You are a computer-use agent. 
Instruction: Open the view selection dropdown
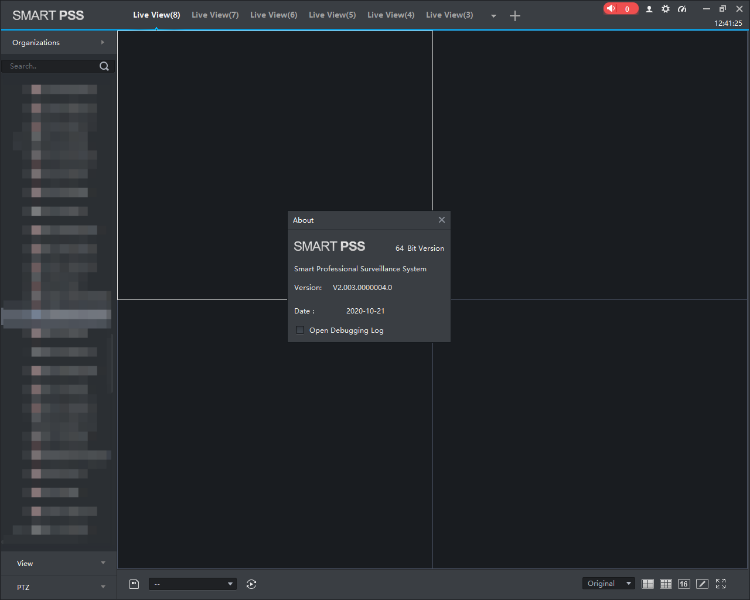point(193,584)
